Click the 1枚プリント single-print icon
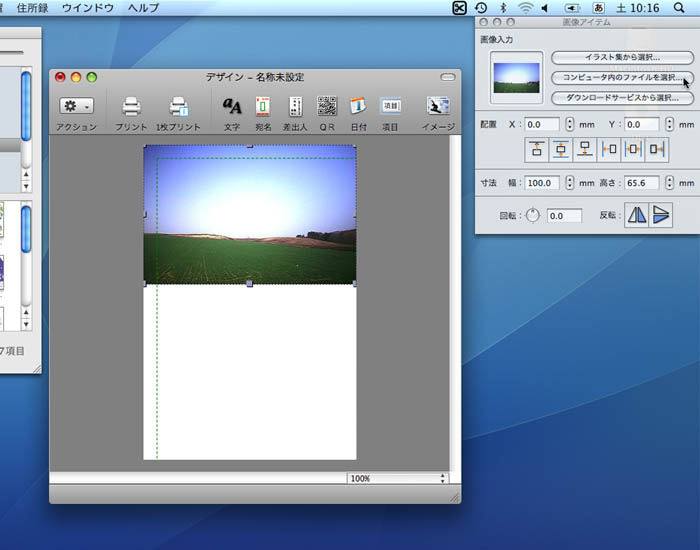This screenshot has width=700, height=550. point(178,106)
